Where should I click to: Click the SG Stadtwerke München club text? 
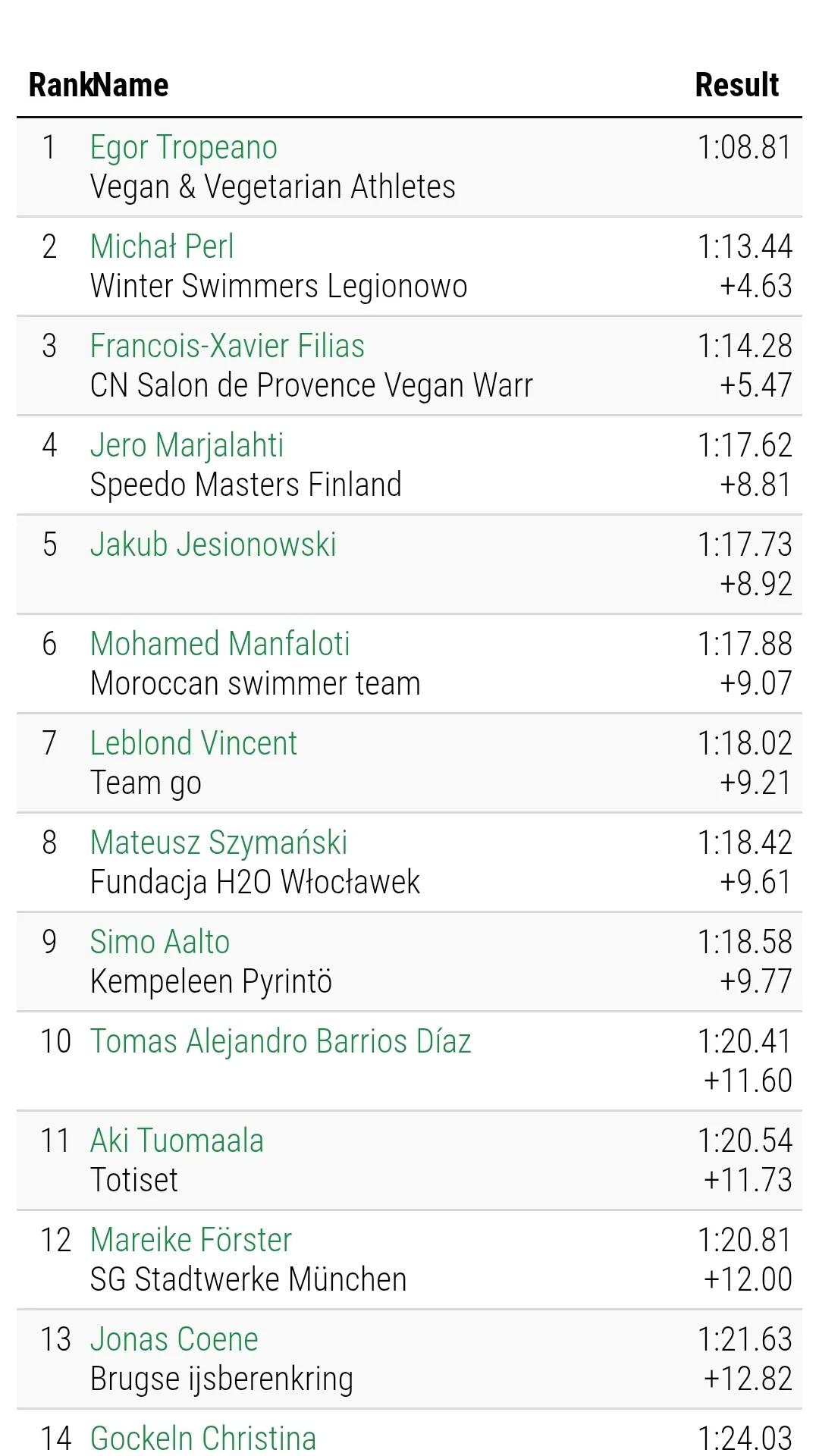pyautogui.click(x=248, y=1279)
